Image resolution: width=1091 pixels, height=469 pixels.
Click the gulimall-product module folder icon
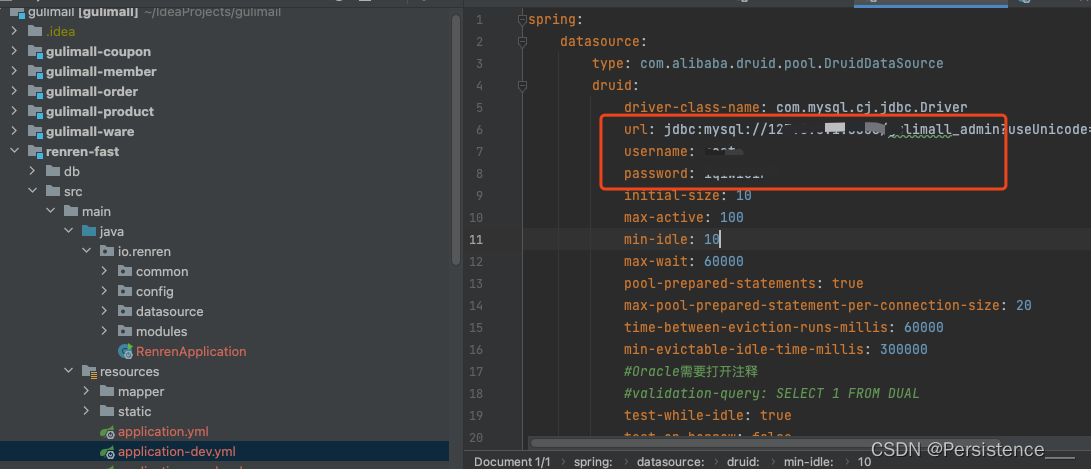pyautogui.click(x=35, y=111)
